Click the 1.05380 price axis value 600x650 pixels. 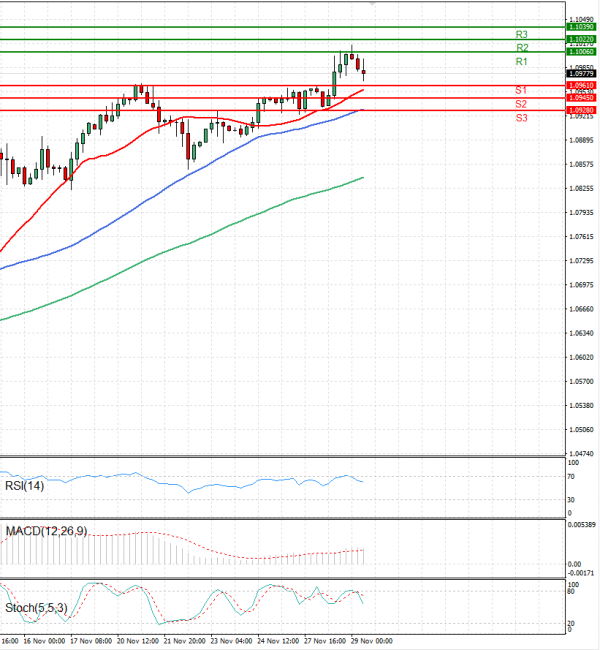pyautogui.click(x=581, y=405)
